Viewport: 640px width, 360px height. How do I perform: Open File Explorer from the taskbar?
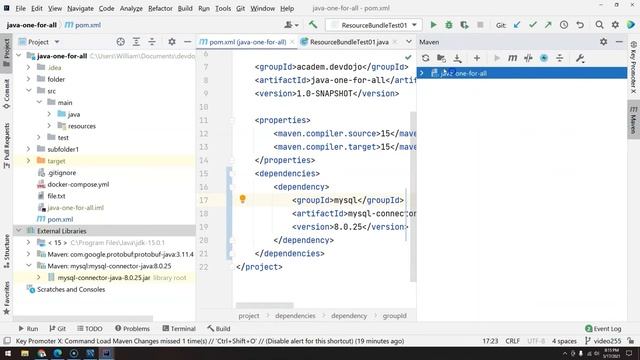click(x=25, y=353)
